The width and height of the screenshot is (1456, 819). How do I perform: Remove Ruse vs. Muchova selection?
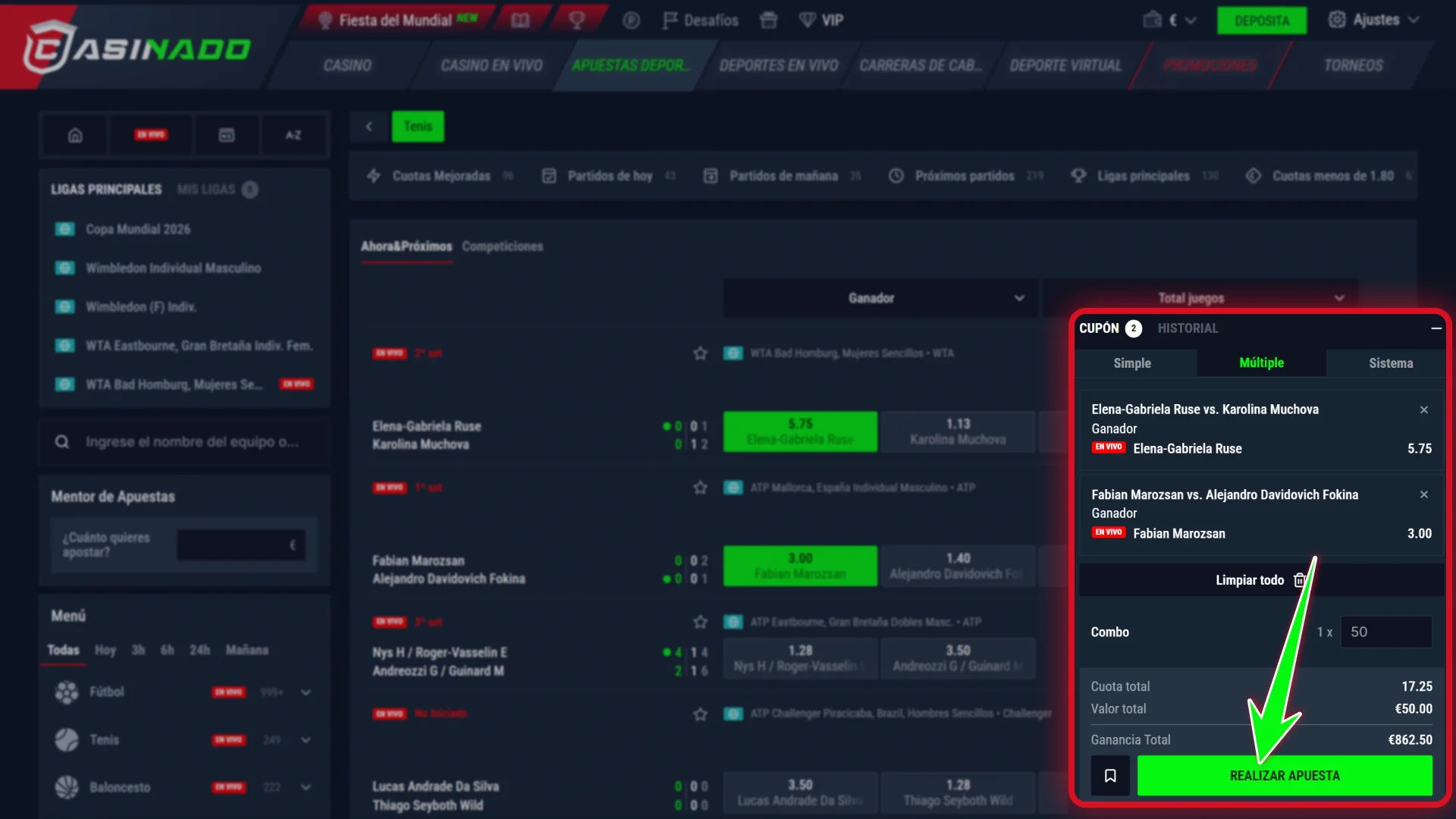(x=1424, y=409)
